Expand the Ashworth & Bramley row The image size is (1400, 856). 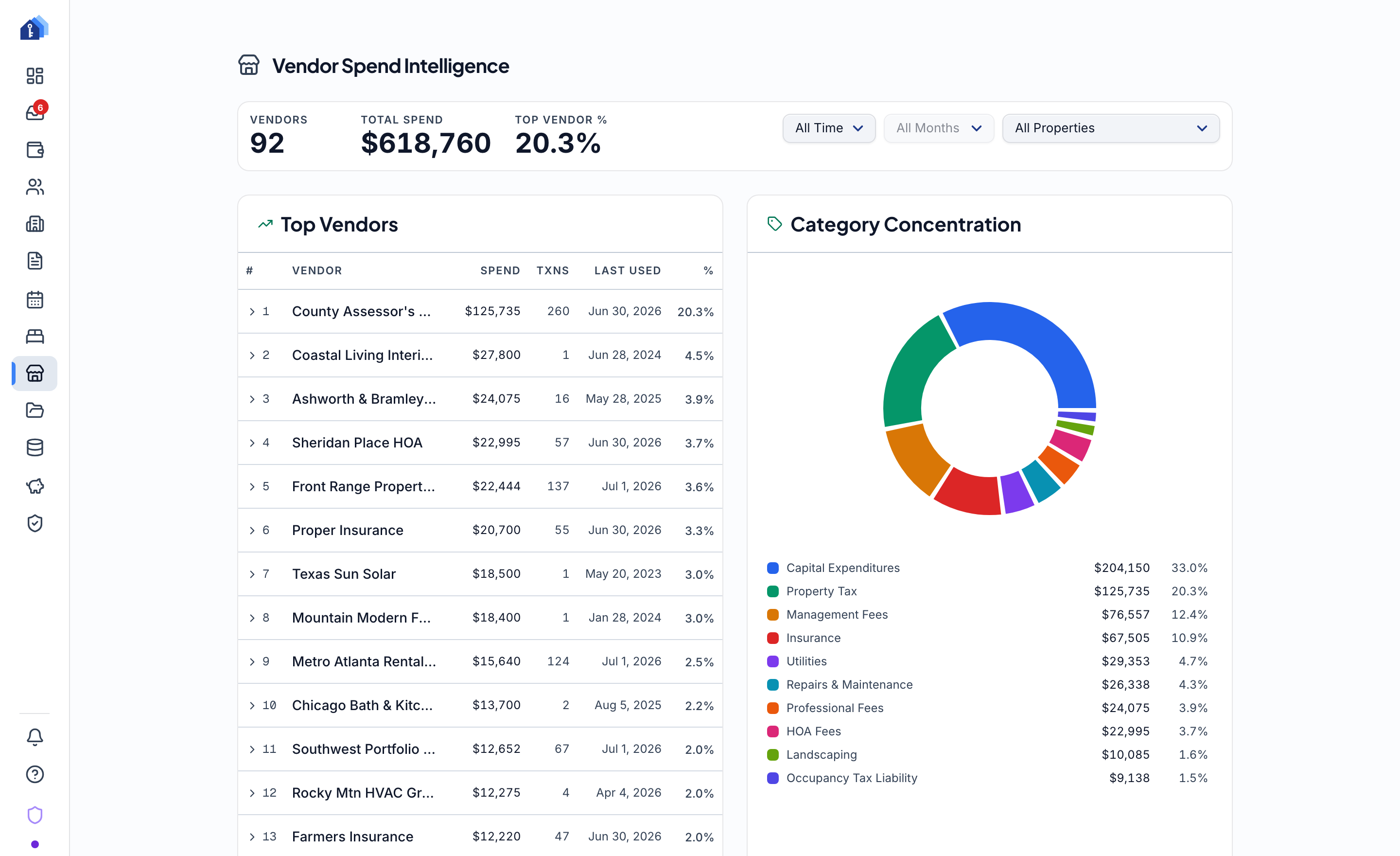pos(252,399)
